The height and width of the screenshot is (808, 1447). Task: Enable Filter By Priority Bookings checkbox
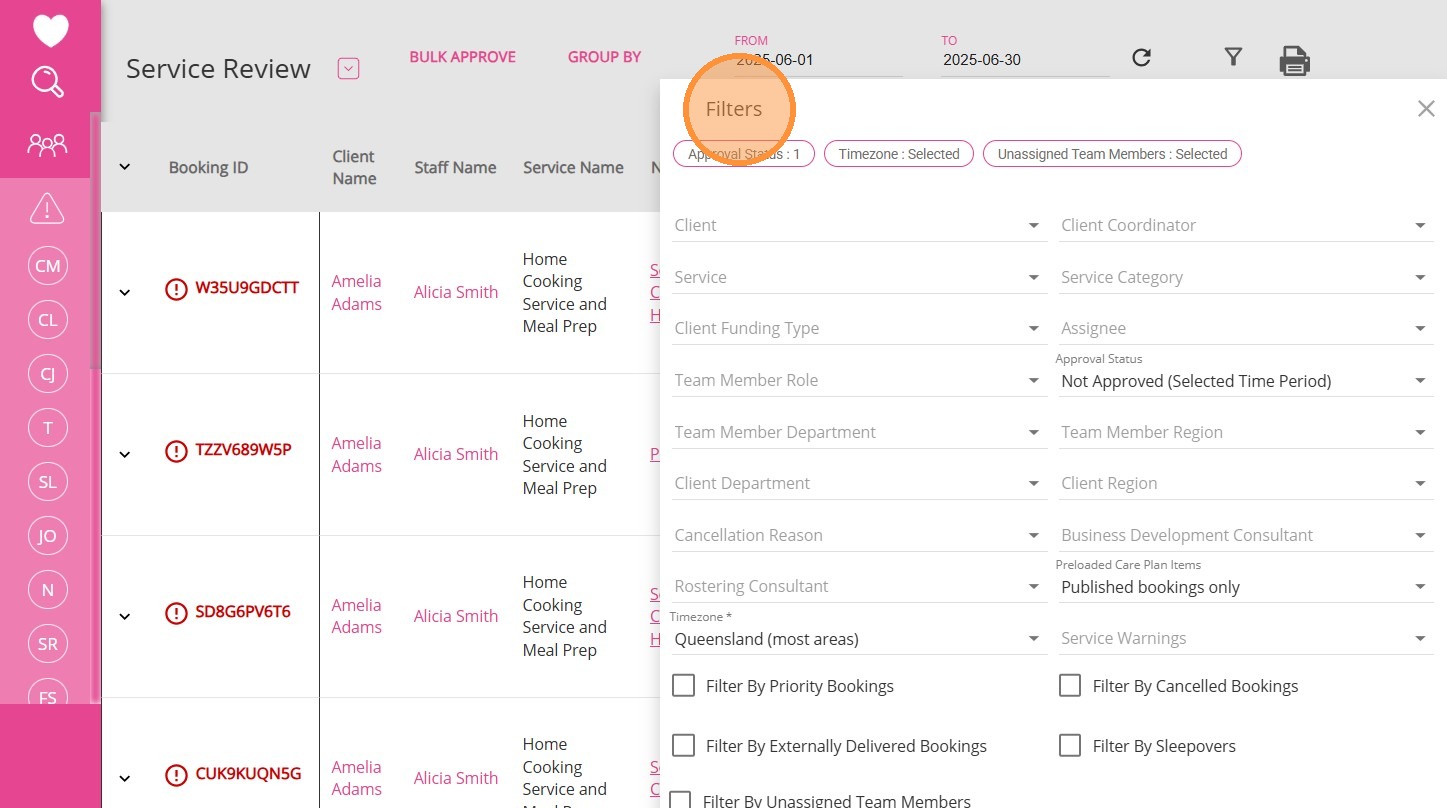[x=684, y=686]
